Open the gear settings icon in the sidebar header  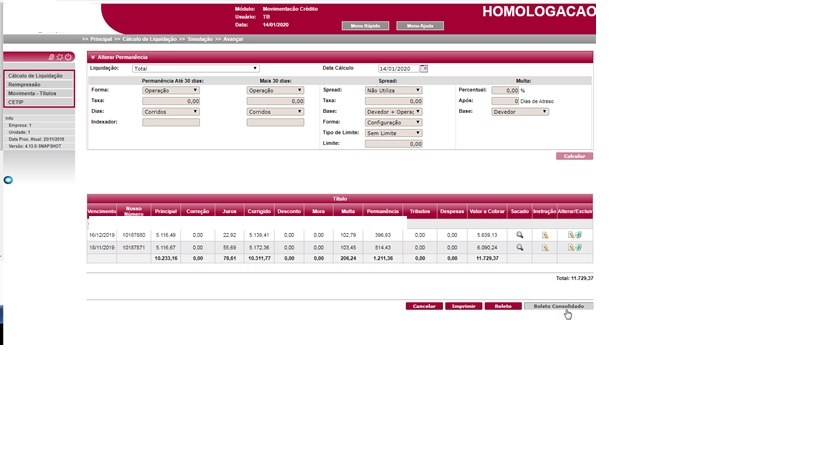coord(60,57)
